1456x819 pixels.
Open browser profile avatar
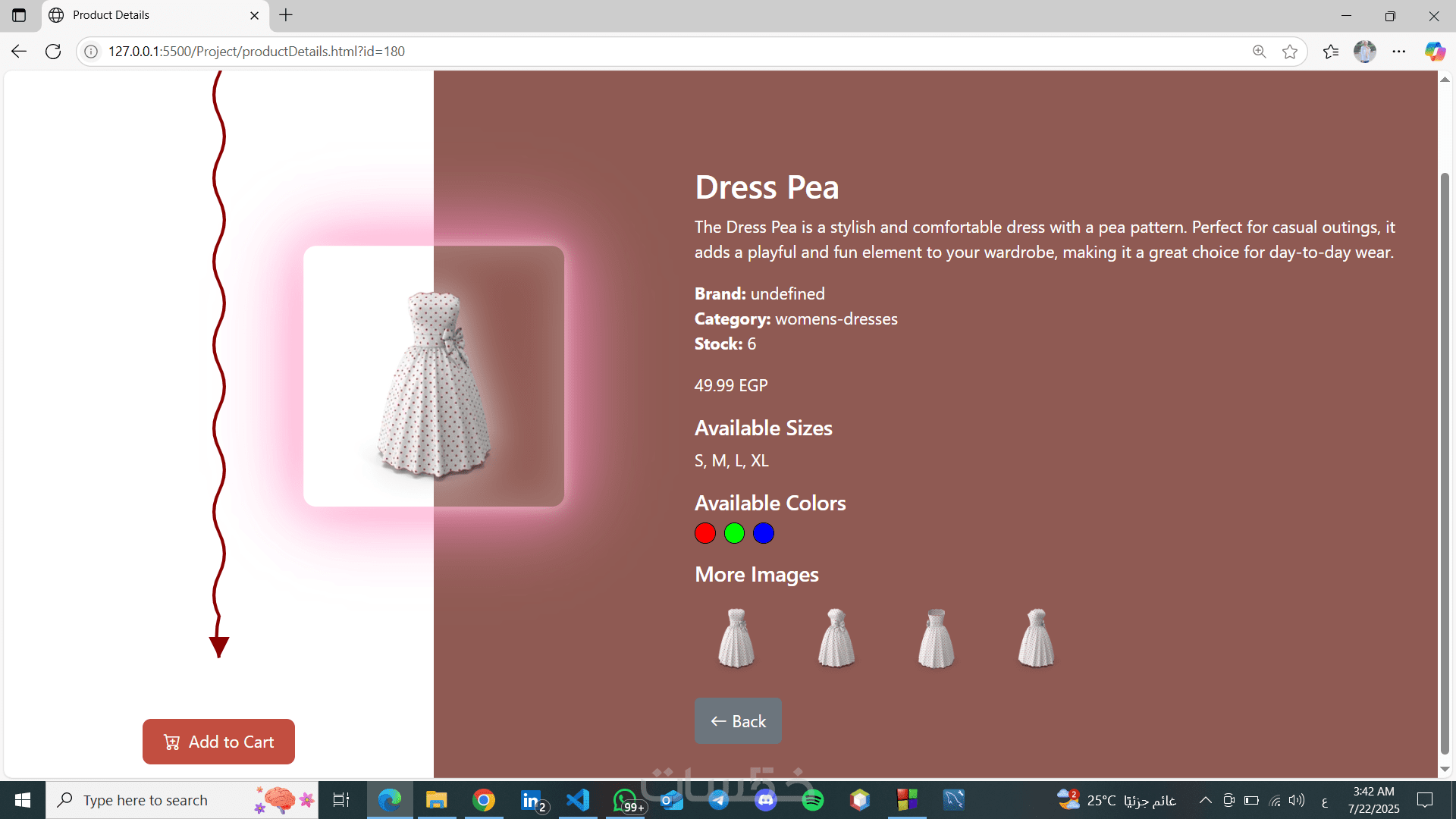[x=1364, y=52]
